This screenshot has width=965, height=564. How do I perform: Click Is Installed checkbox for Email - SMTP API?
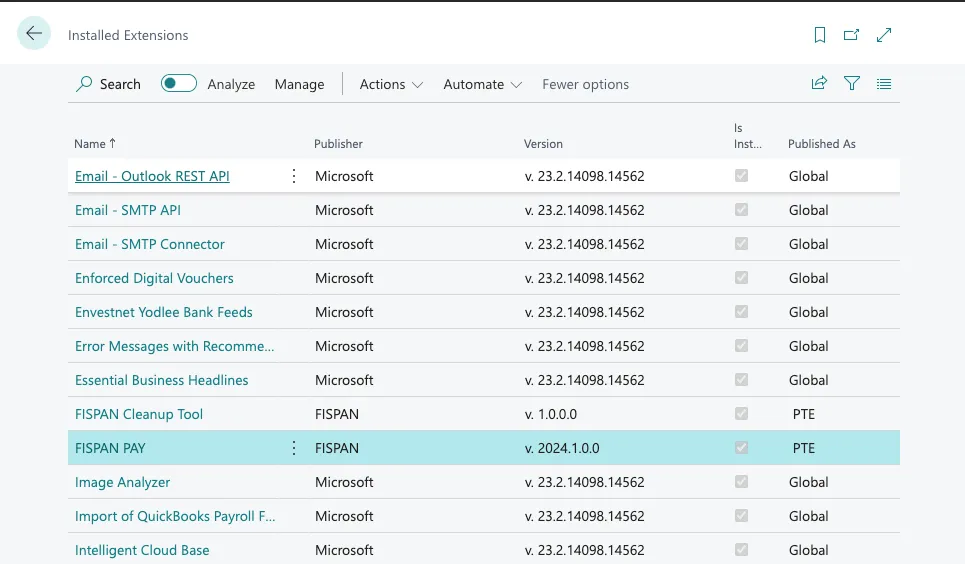click(741, 209)
